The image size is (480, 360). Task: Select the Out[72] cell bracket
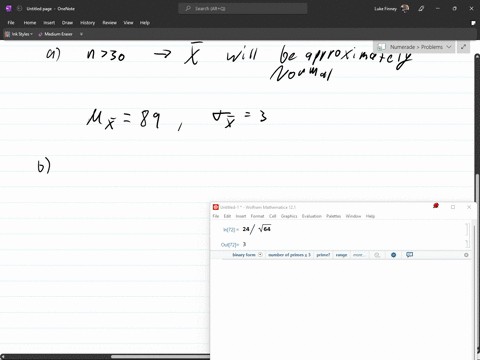(467, 244)
